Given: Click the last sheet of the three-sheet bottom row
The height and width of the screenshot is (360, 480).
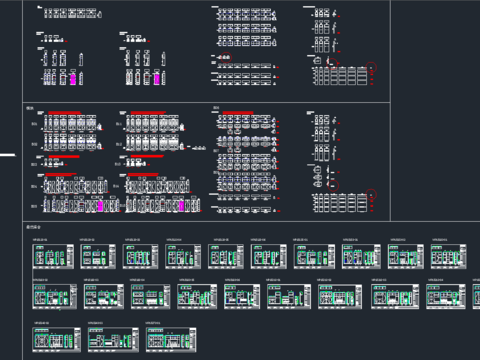Looking at the screenshot, I should point(171,340).
